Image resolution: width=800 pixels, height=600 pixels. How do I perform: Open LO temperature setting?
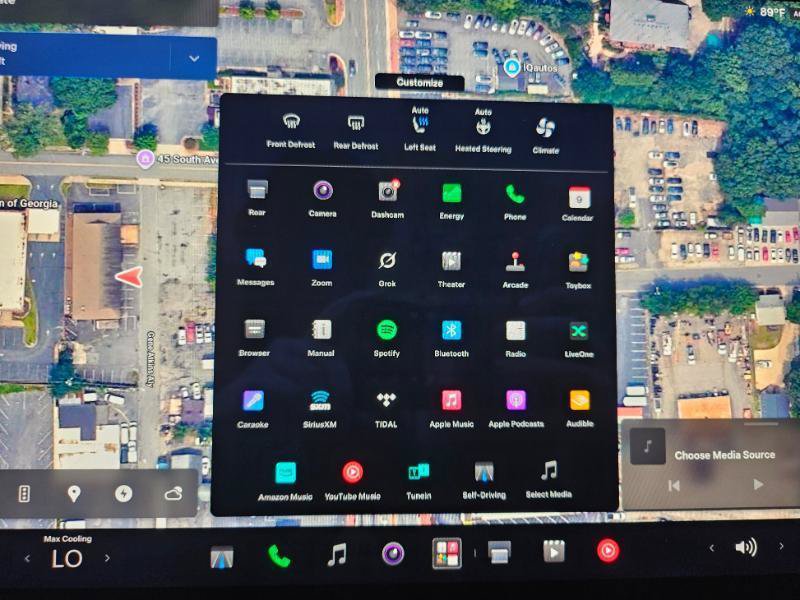tap(67, 559)
